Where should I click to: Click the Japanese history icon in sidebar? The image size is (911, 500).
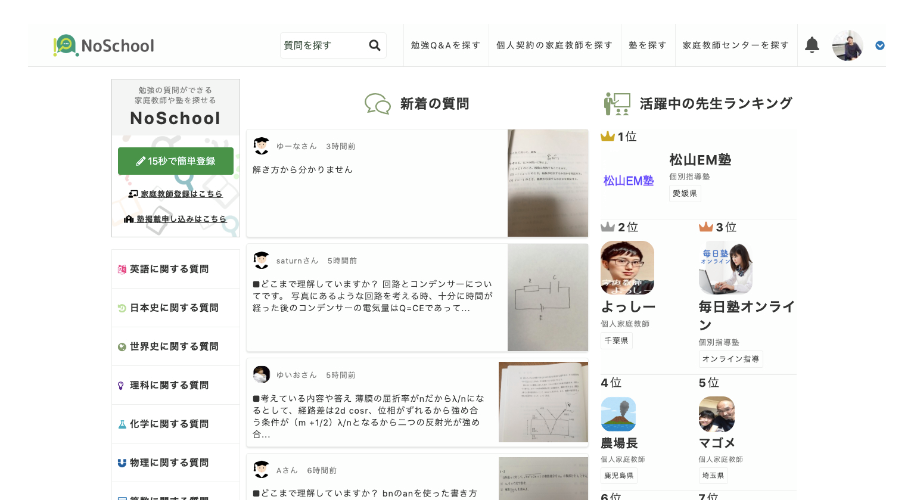(x=121, y=308)
